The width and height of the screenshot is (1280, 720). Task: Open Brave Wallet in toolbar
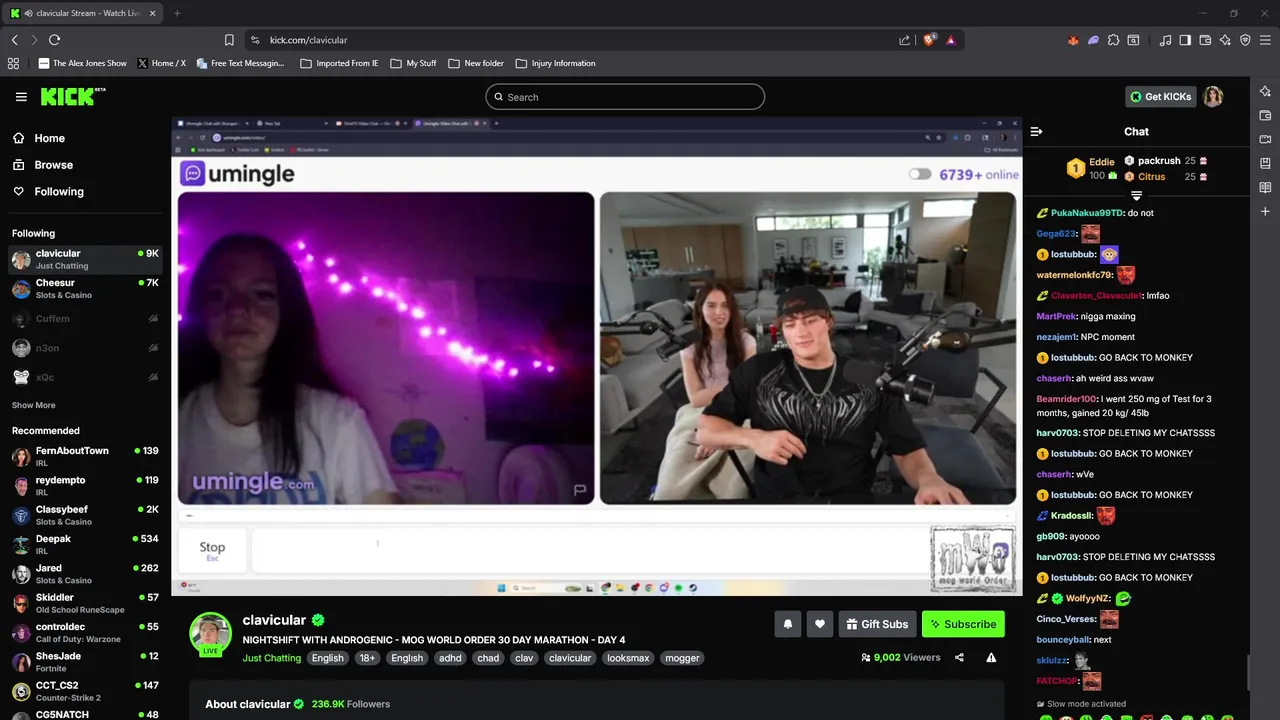coord(1205,40)
